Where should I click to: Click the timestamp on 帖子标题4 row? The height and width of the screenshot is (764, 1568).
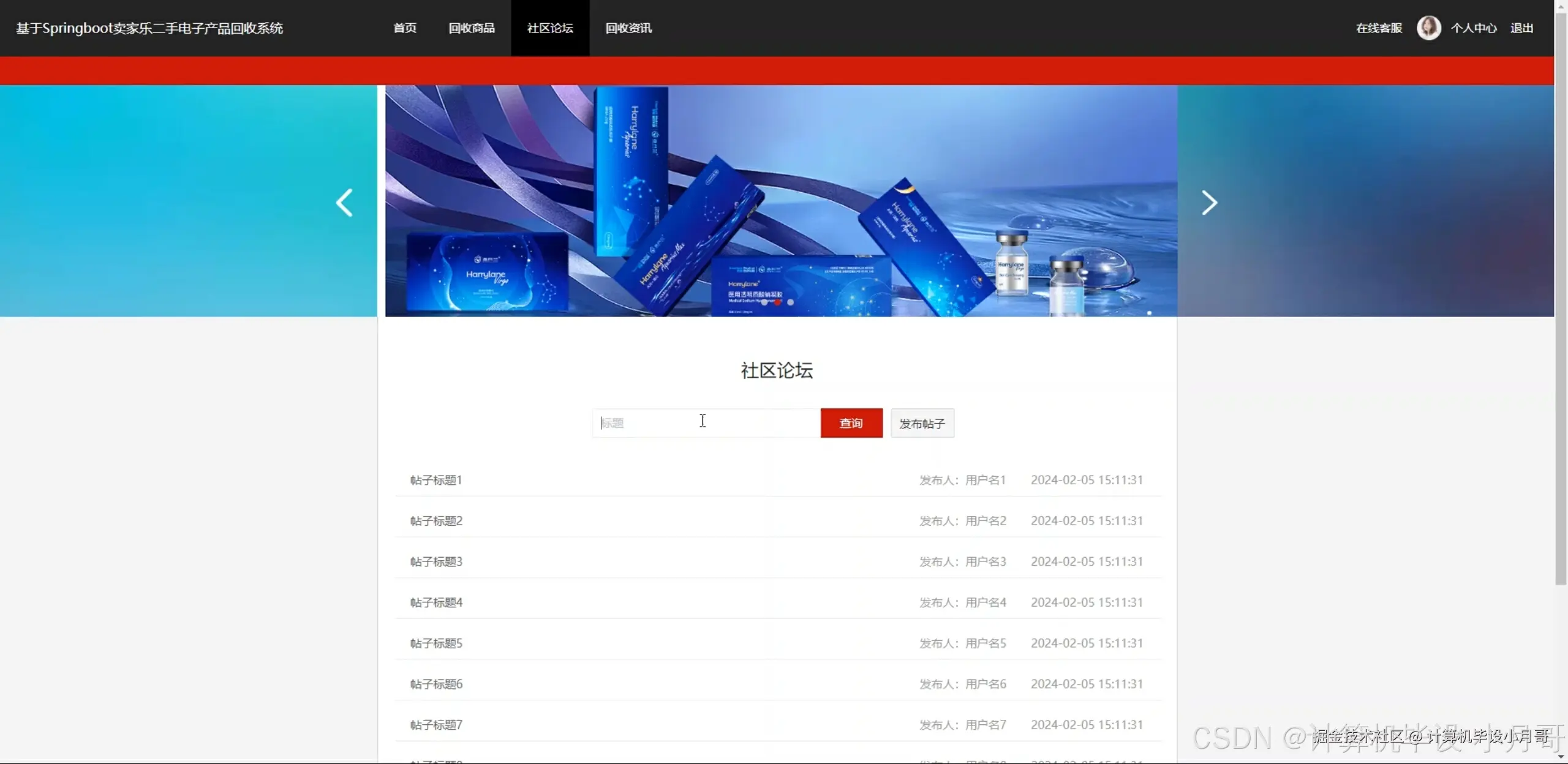(x=1087, y=602)
